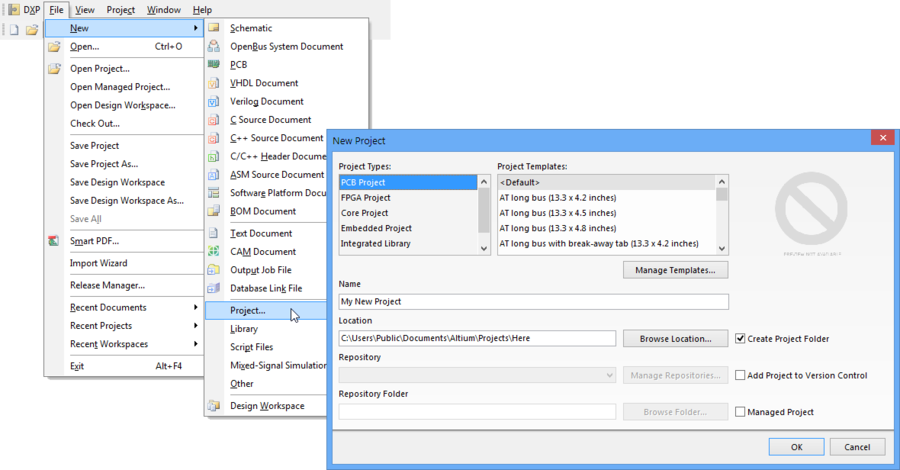
Task: Click the open folder toolbar icon
Action: pos(32,29)
